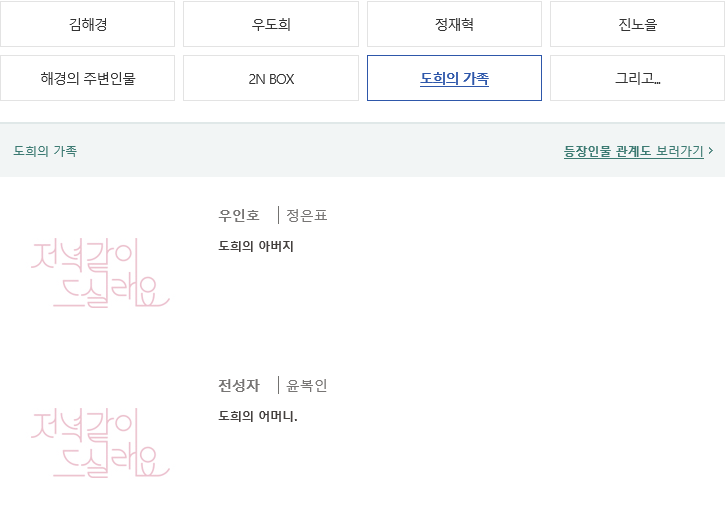Click the gray section header bar
The image size is (727, 508).
(x=362, y=150)
